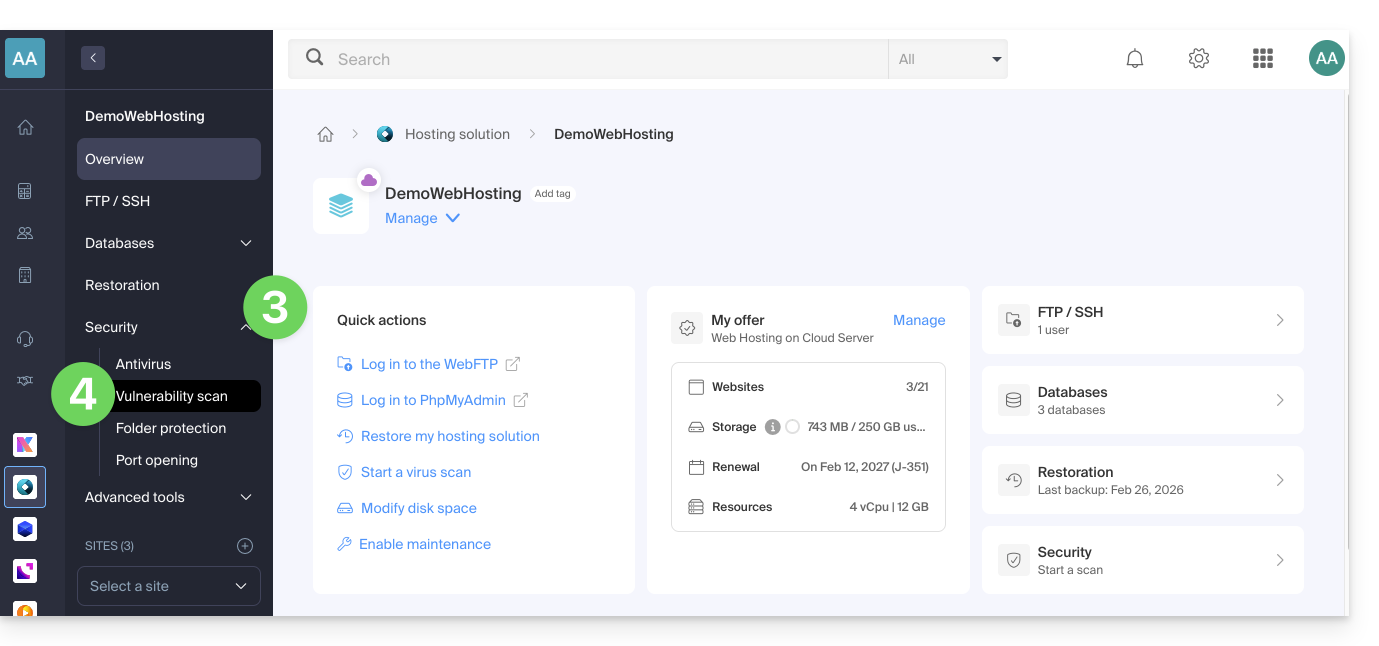Click the Log in to PhpMyAdmin link
The image size is (1379, 646).
[x=433, y=400]
